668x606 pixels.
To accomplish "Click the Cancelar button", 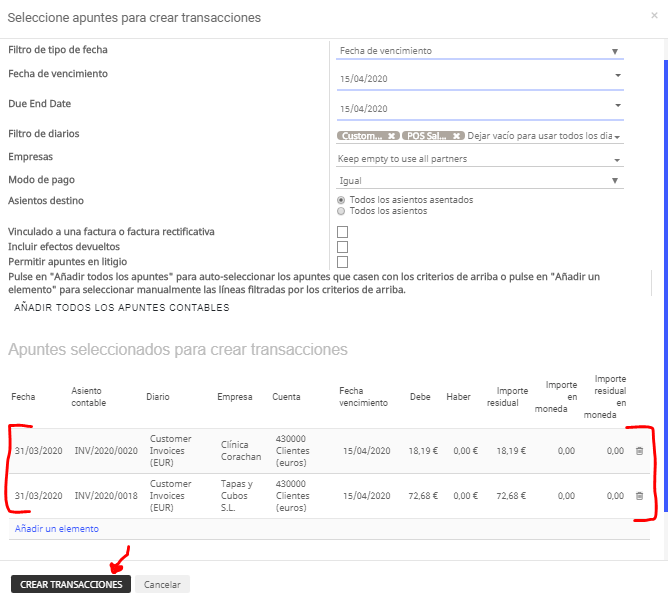I will pos(162,585).
